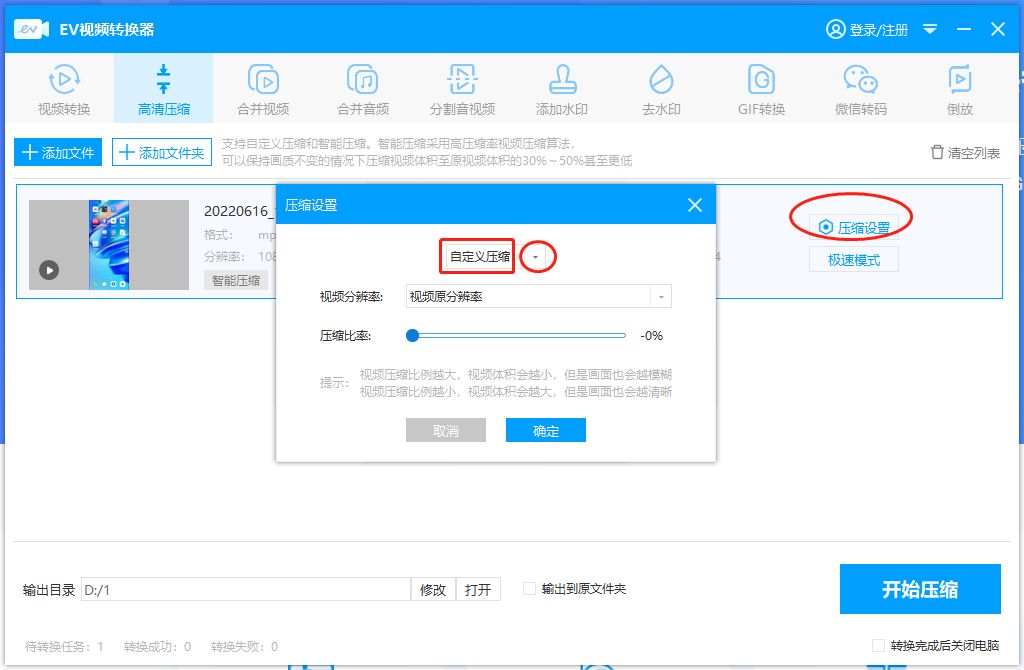Expand the 自定义压缩 mode dropdown
Viewport: 1024px width, 670px height.
(x=537, y=256)
